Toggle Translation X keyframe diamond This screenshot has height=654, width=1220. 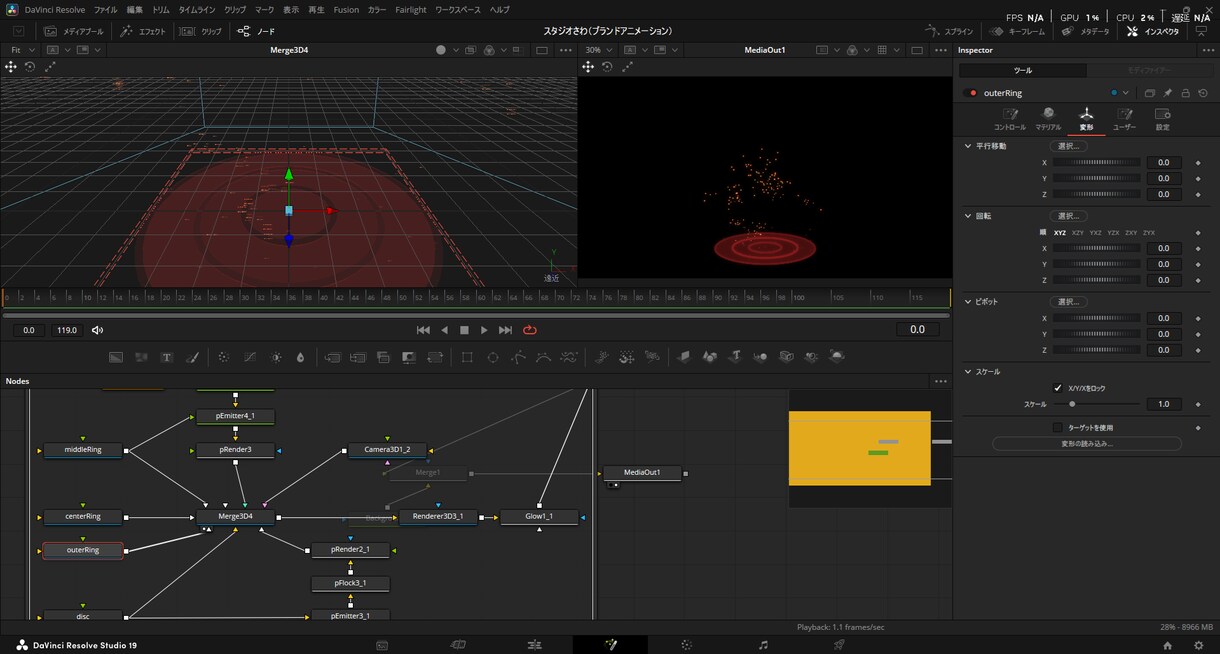[x=1198, y=162]
